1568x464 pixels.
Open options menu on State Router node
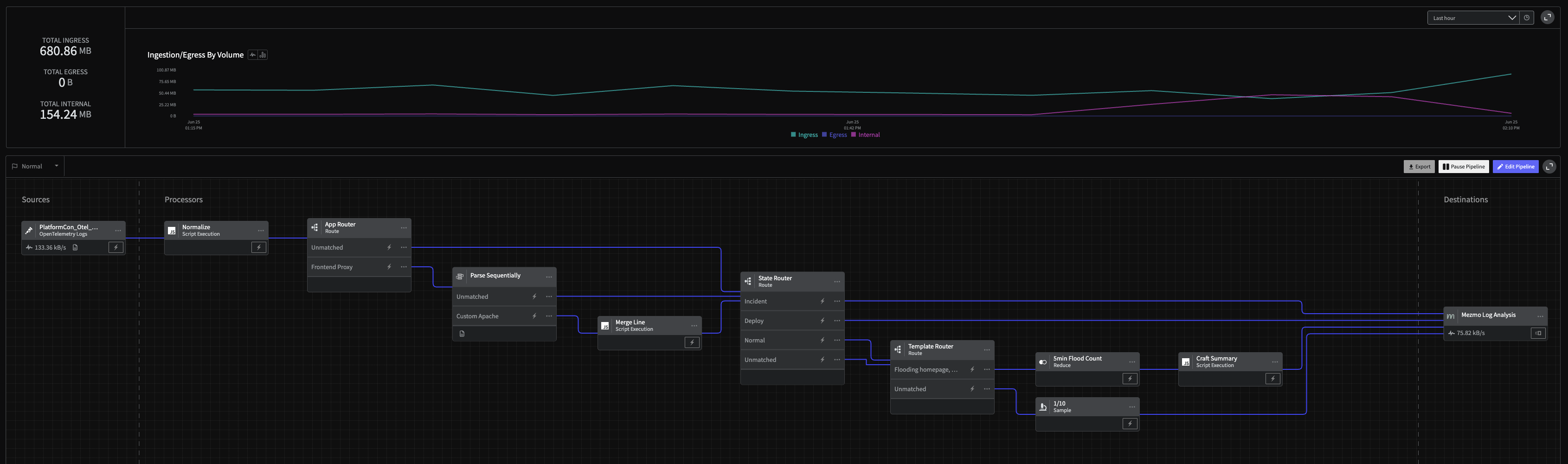click(x=837, y=281)
